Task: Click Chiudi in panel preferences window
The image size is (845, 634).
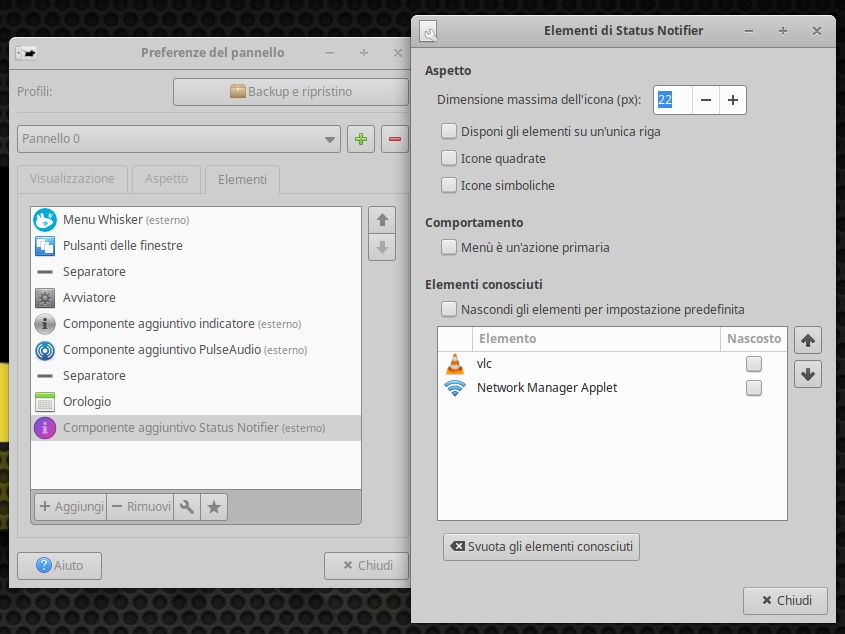Action: (x=367, y=566)
